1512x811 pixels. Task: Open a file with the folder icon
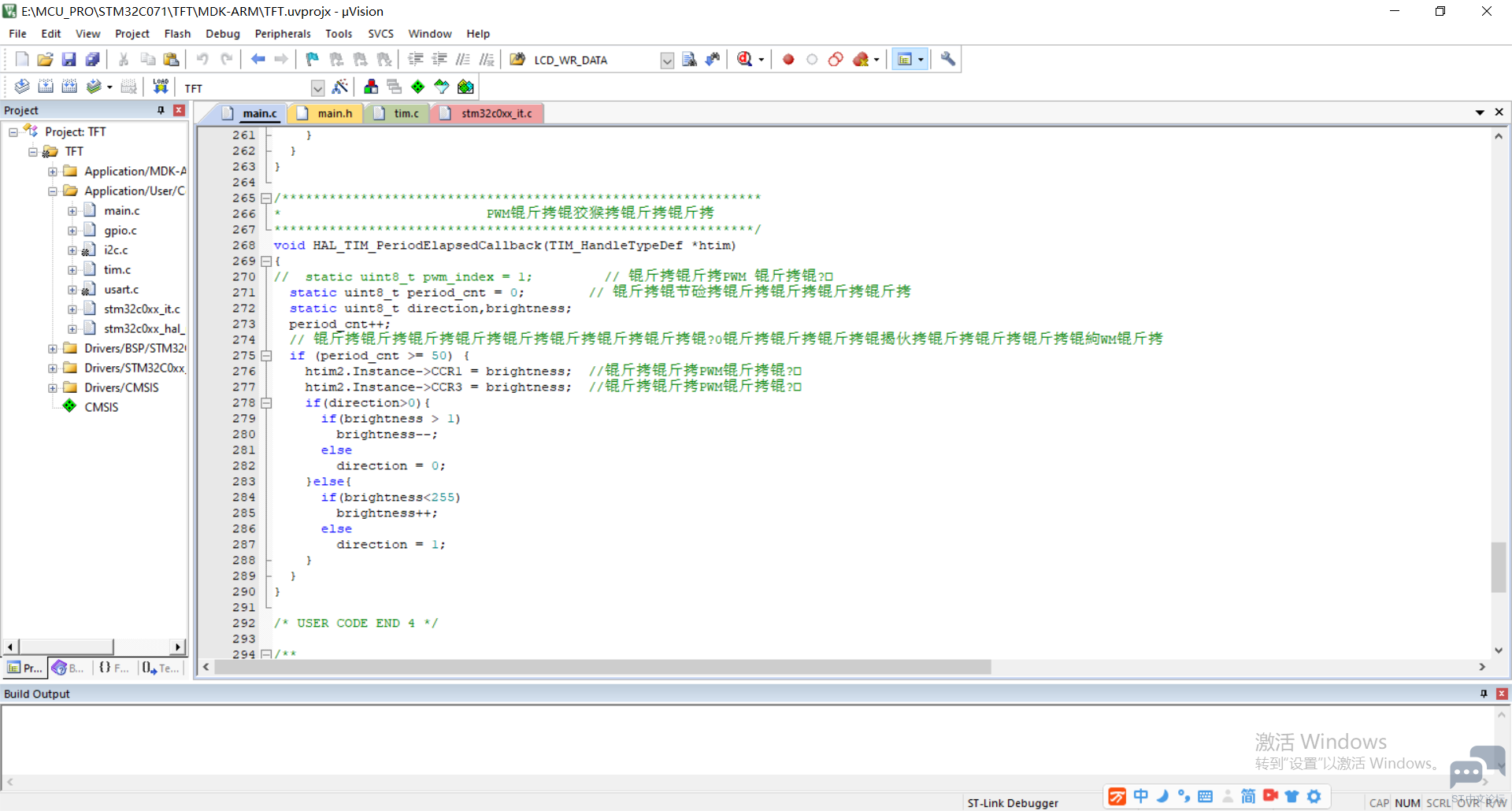pos(46,59)
